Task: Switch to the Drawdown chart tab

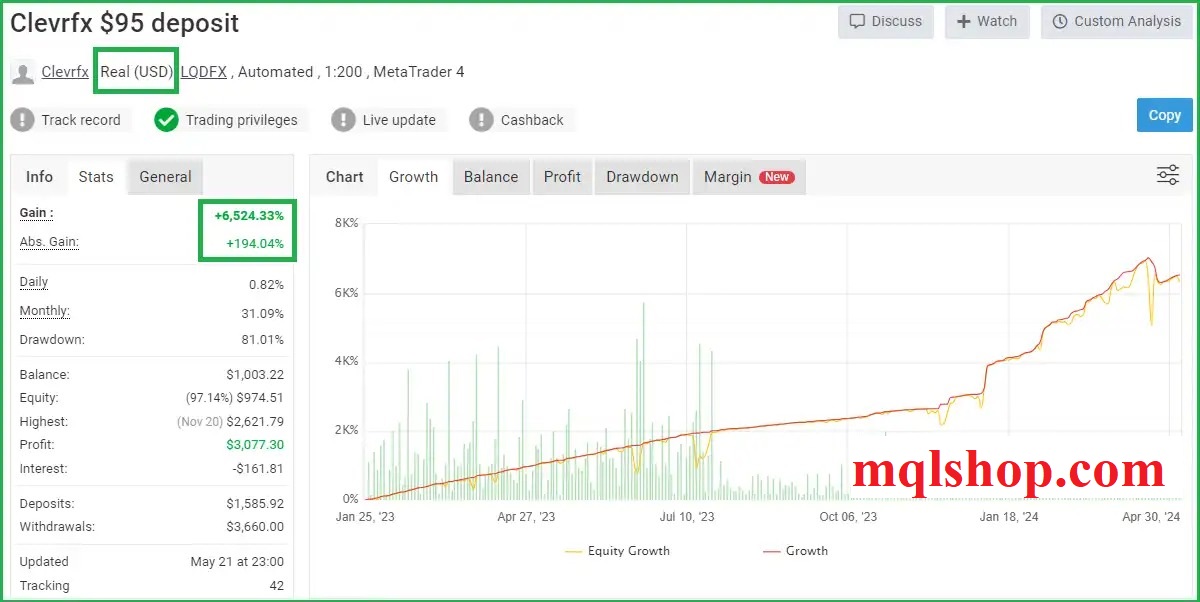Action: click(x=642, y=176)
